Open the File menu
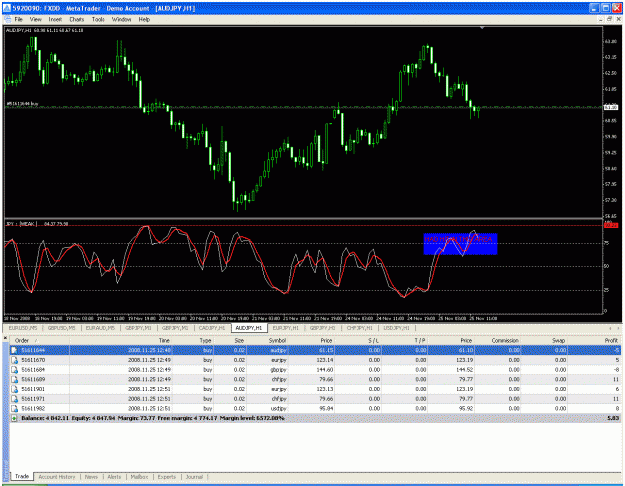625x486 pixels. click(x=19, y=19)
